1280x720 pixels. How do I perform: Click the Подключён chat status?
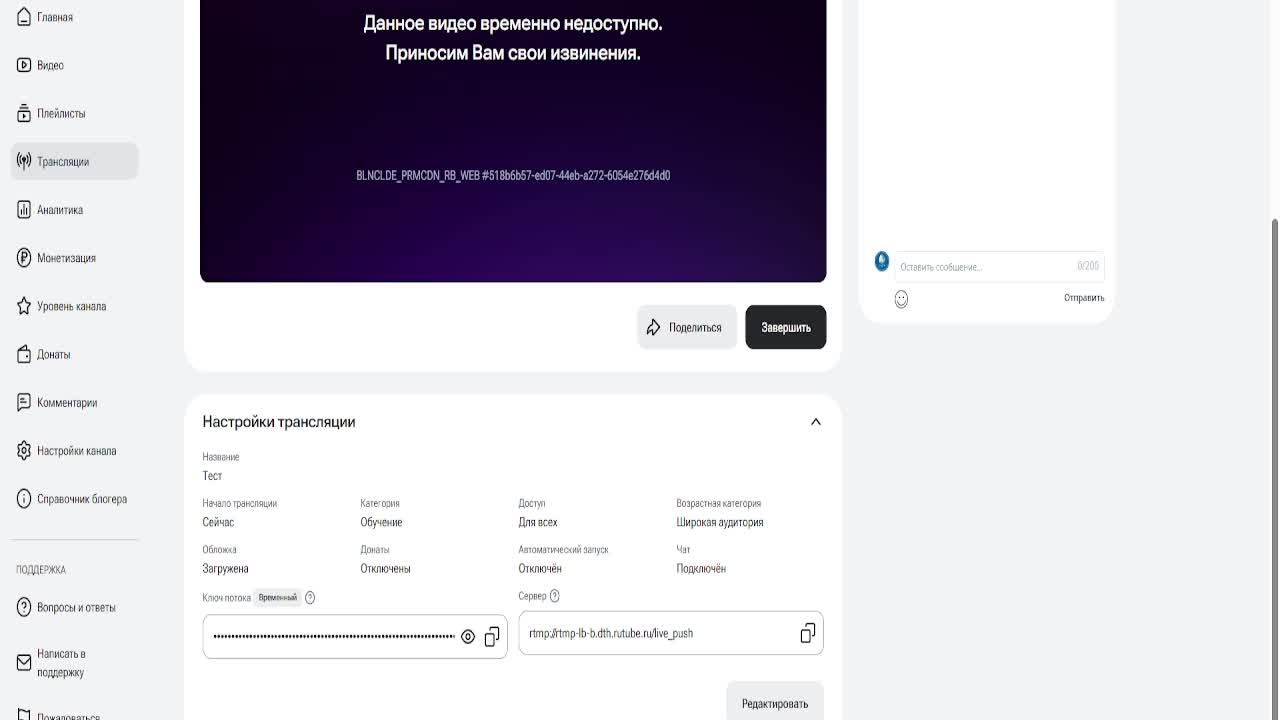701,568
